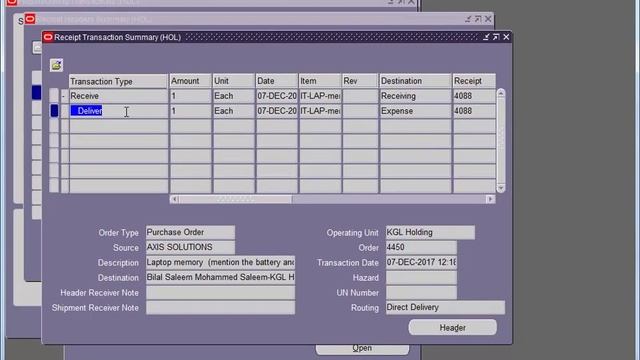Select the Receive transaction type cell
Screen dimensions: 640x360
pos(118,96)
